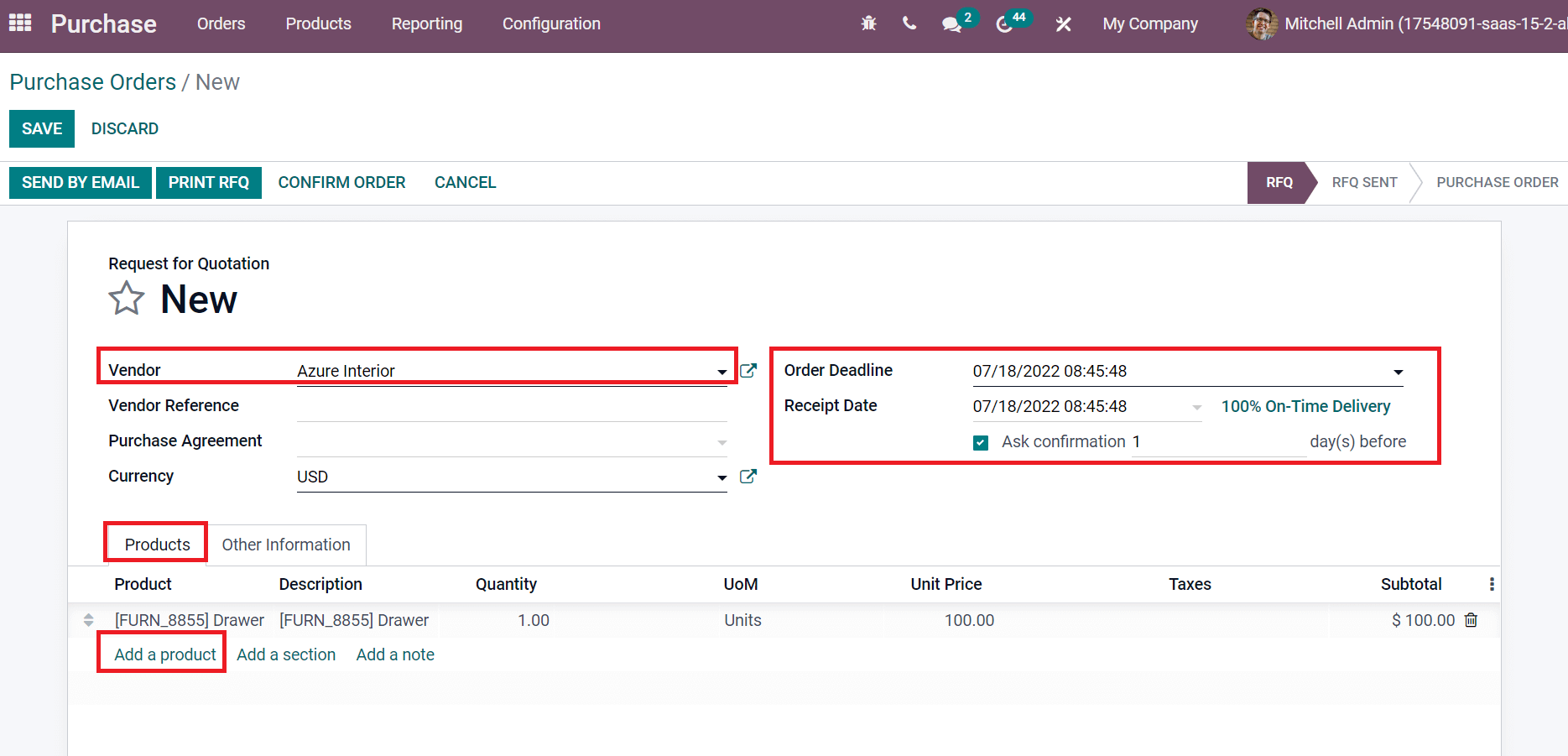
Task: Expand the Purchase Agreement dropdown
Action: [x=721, y=442]
